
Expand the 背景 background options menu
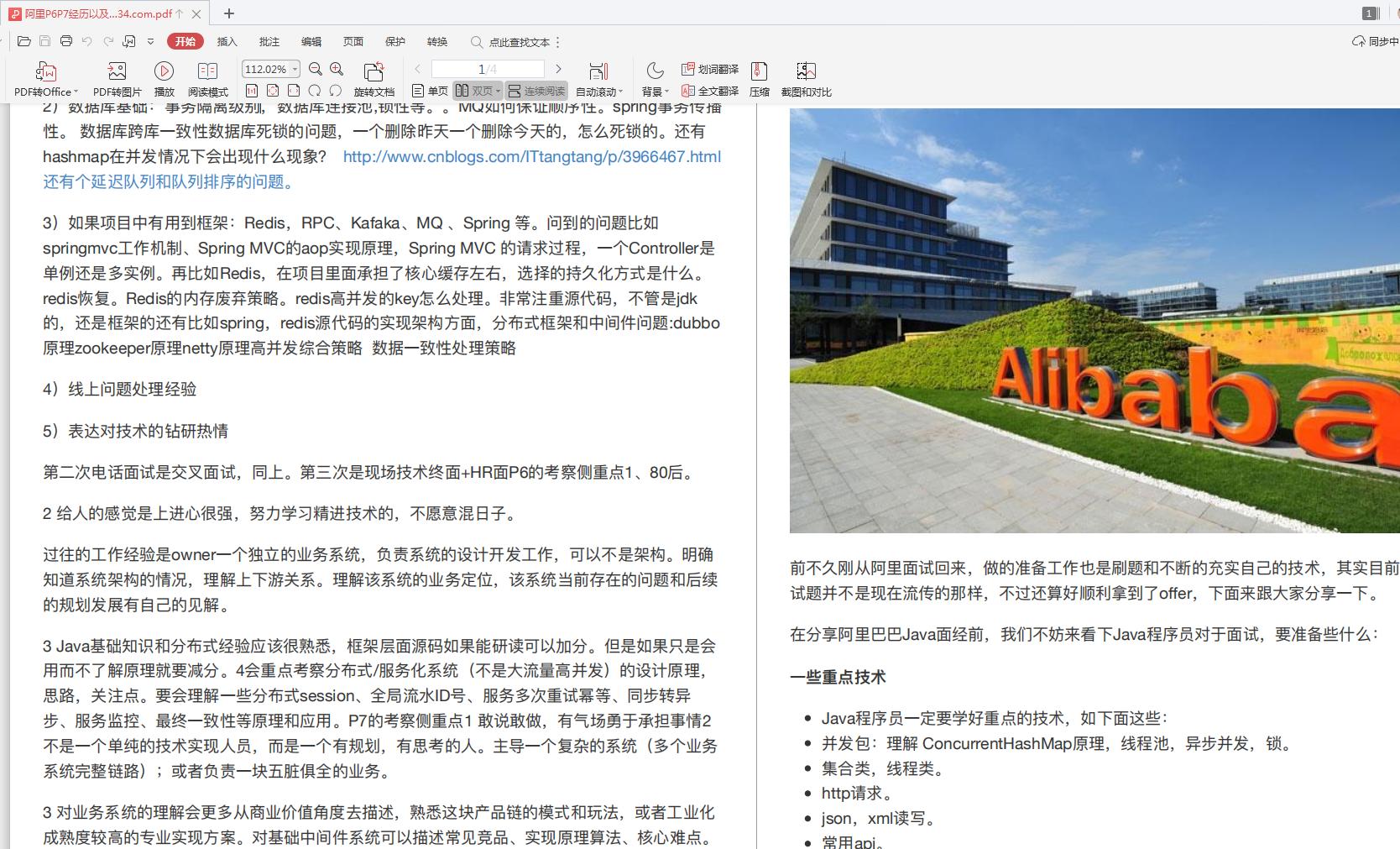(654, 91)
